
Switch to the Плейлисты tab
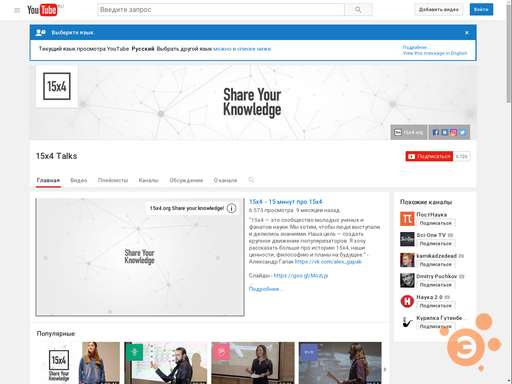pos(113,180)
